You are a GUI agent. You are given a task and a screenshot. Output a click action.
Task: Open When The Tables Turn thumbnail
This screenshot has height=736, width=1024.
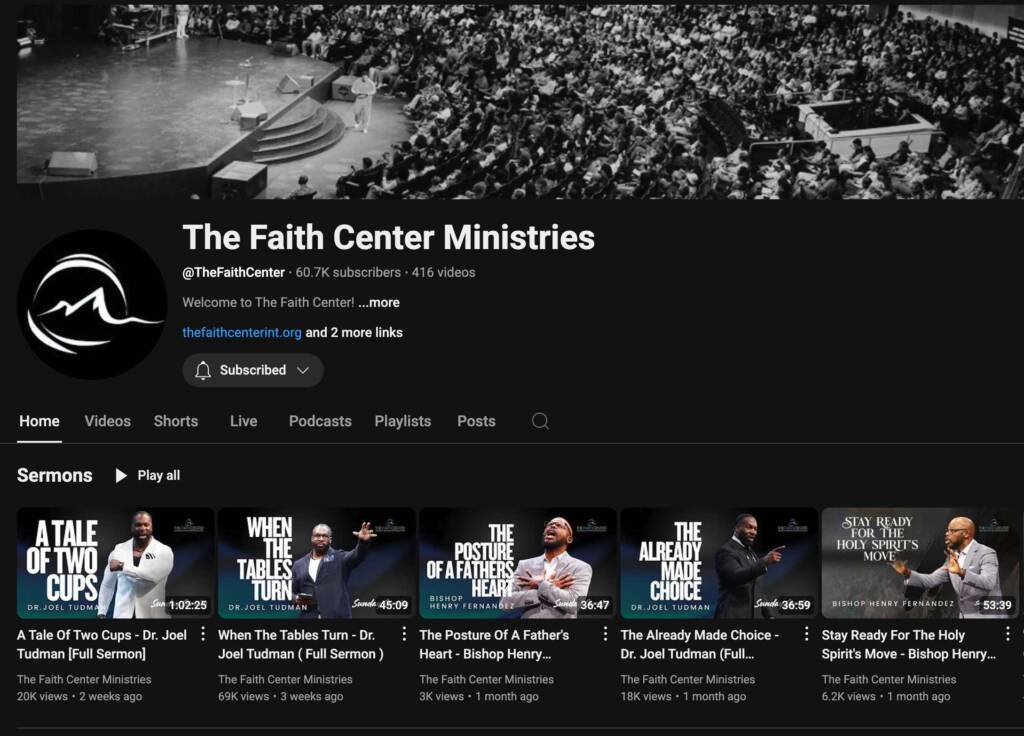(317, 563)
